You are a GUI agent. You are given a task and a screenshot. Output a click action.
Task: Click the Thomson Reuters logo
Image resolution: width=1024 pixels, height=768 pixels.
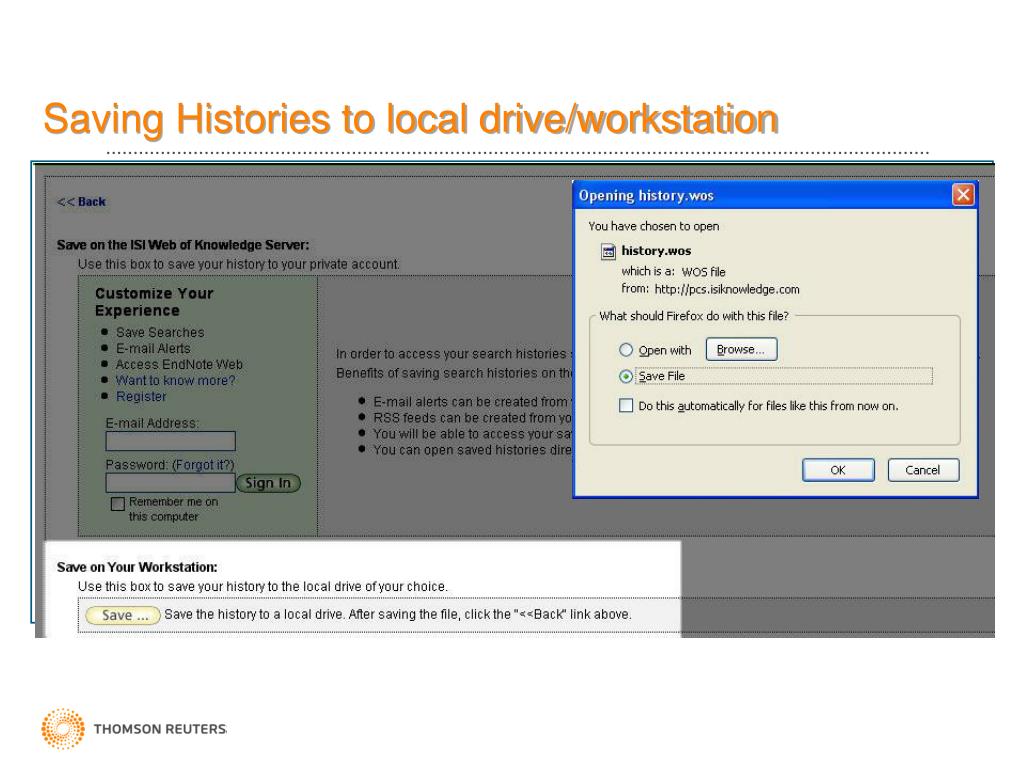coord(135,728)
